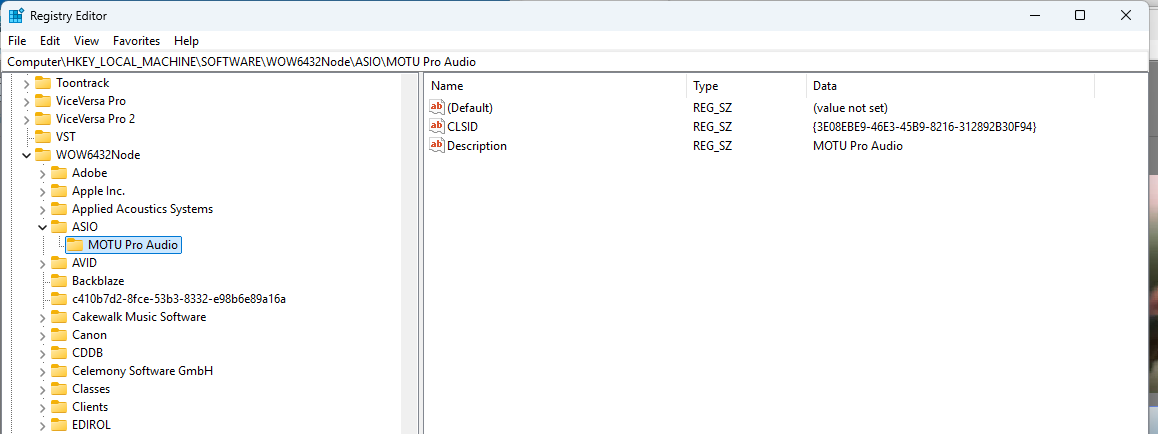Expand the Toontrack key
1158x434 pixels.
[27, 83]
